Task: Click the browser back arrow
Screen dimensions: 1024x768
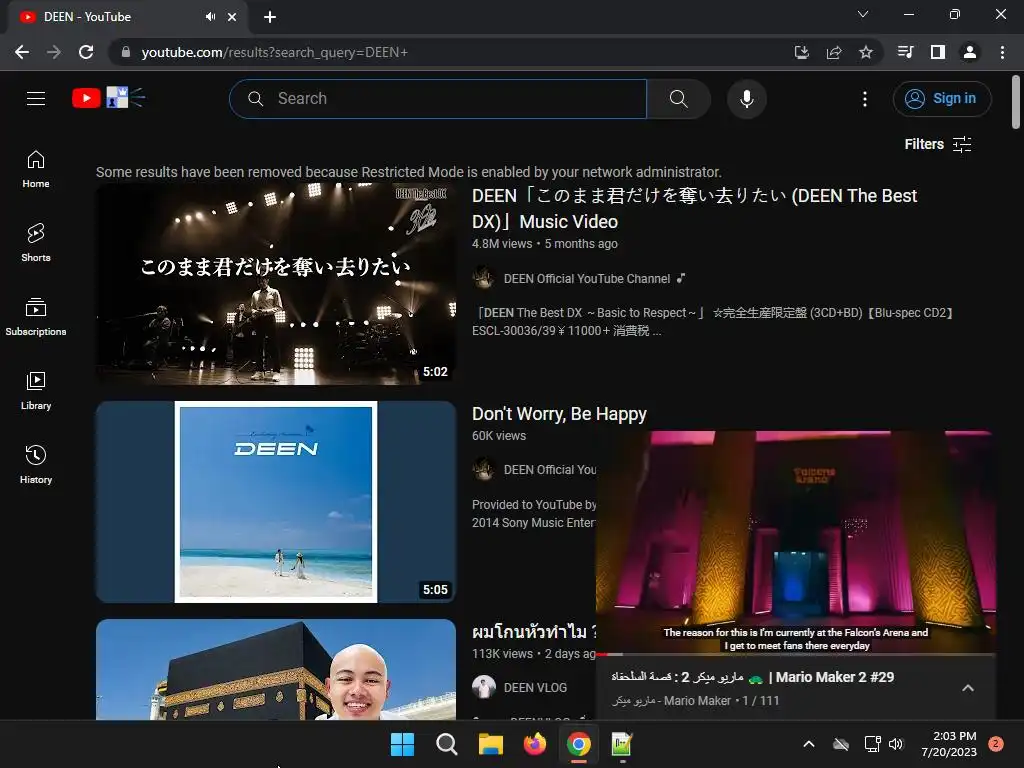Action: [22, 52]
